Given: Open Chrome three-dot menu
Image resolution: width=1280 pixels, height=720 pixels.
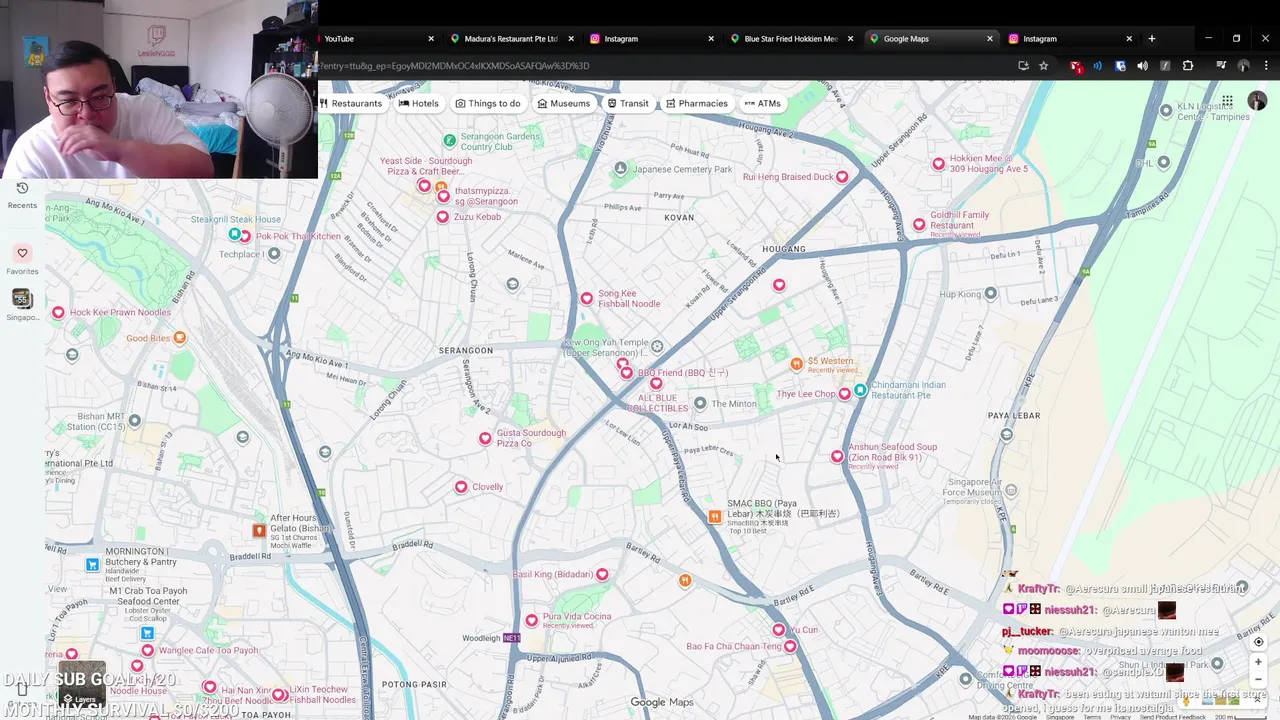Looking at the screenshot, I should [1266, 66].
